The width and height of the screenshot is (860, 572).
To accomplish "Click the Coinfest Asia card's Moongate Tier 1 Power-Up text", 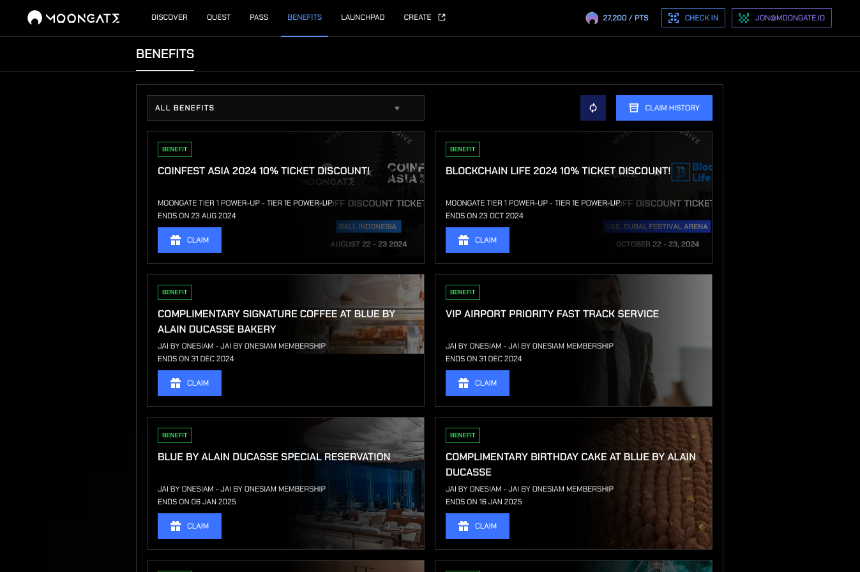I will pyautogui.click(x=245, y=203).
